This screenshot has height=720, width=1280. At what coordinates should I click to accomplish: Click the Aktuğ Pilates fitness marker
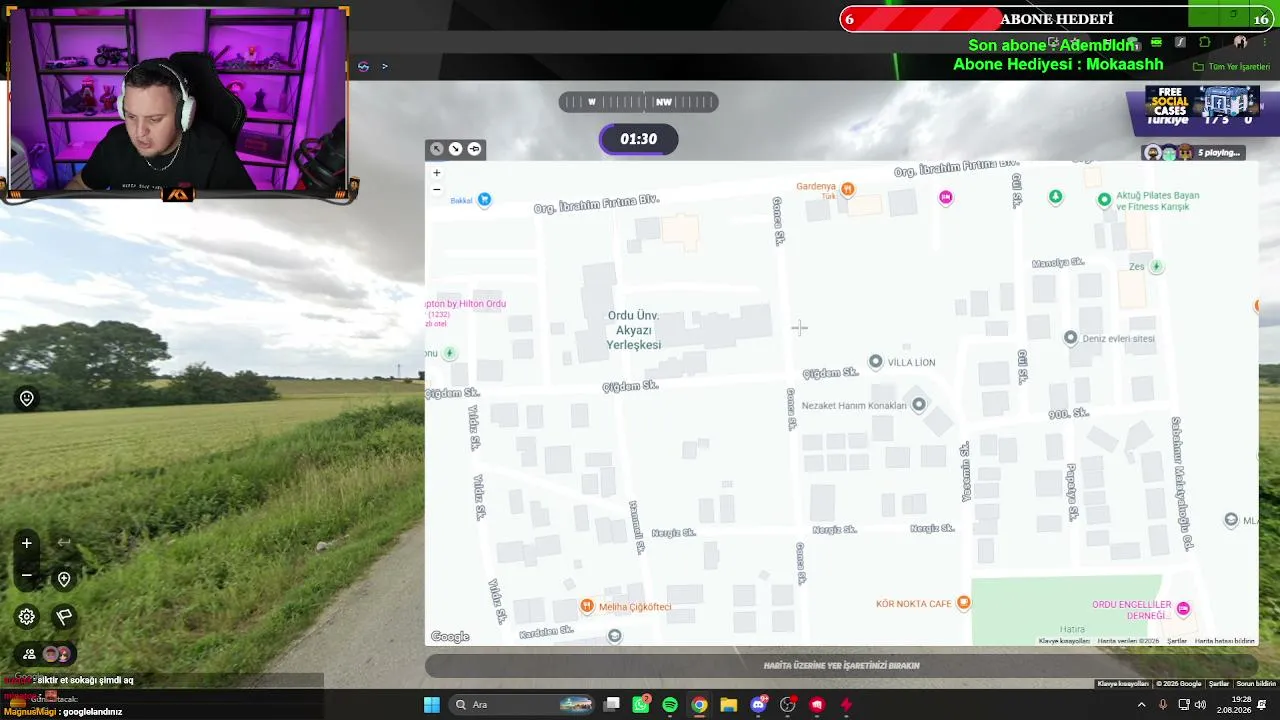[x=1104, y=200]
